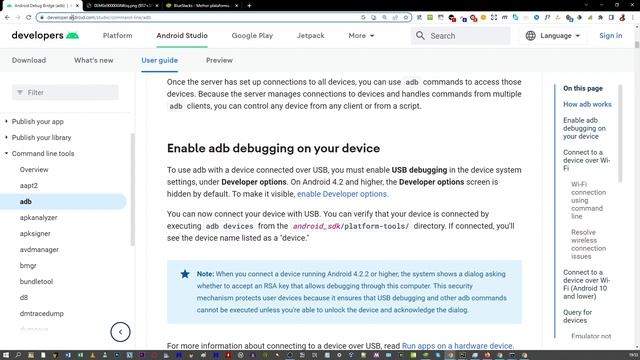
Task: Open the enable Developer options link
Action: click(x=342, y=194)
